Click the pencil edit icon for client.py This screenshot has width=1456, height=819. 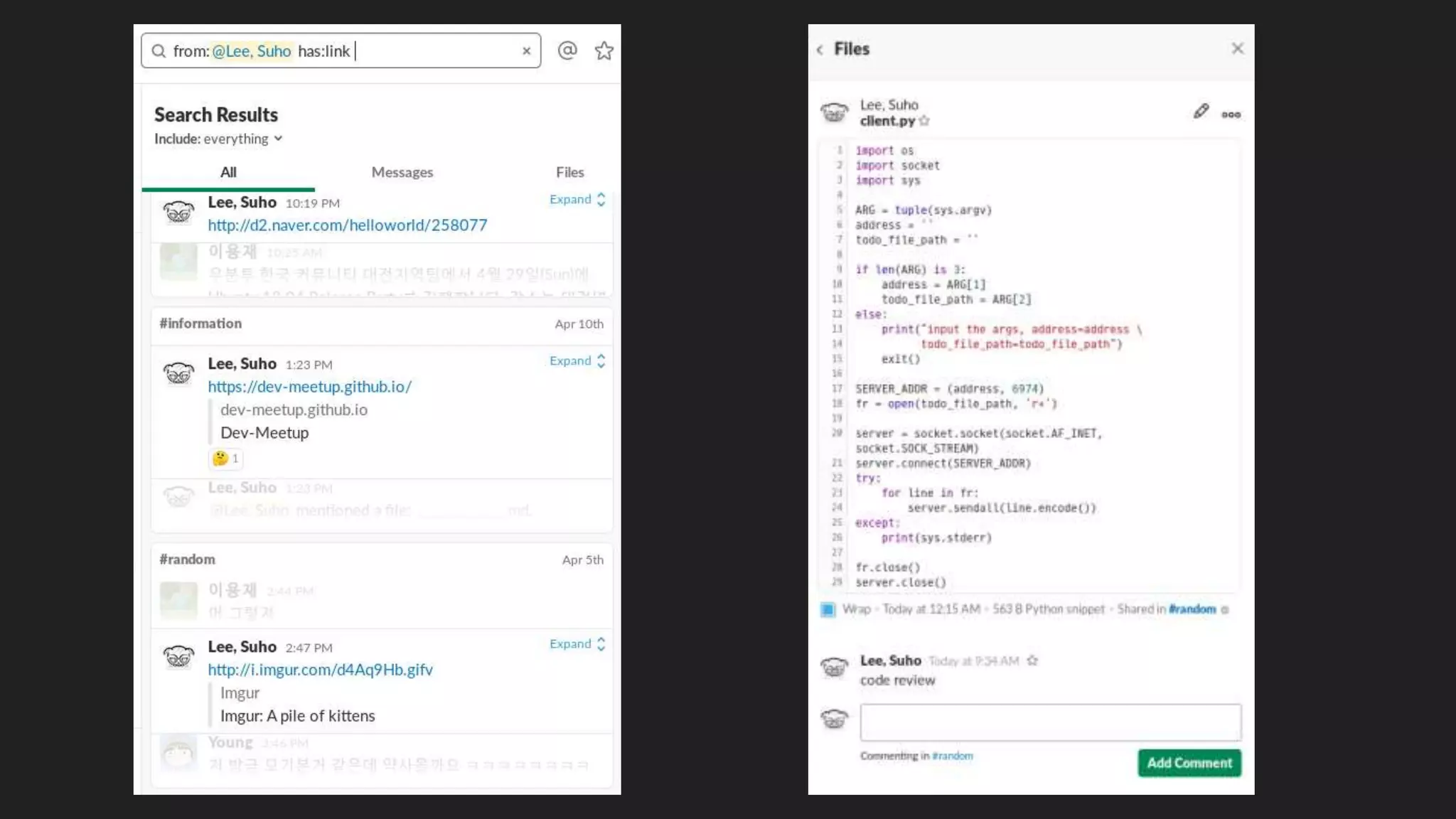click(1200, 112)
